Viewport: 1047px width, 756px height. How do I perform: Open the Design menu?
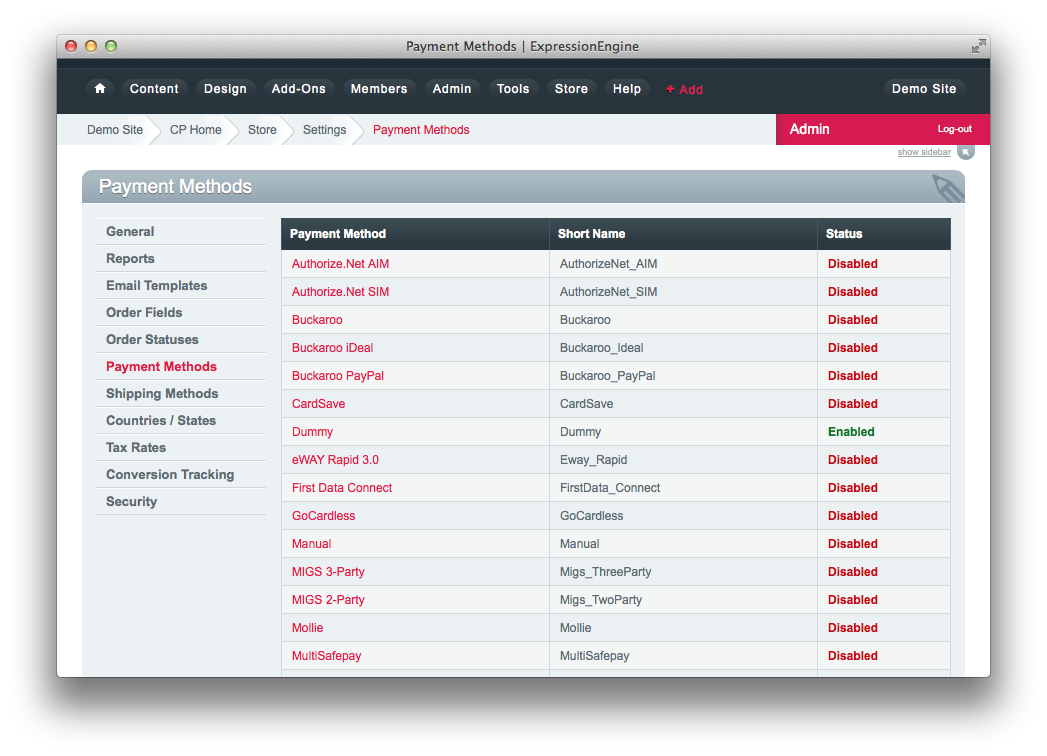pyautogui.click(x=225, y=89)
